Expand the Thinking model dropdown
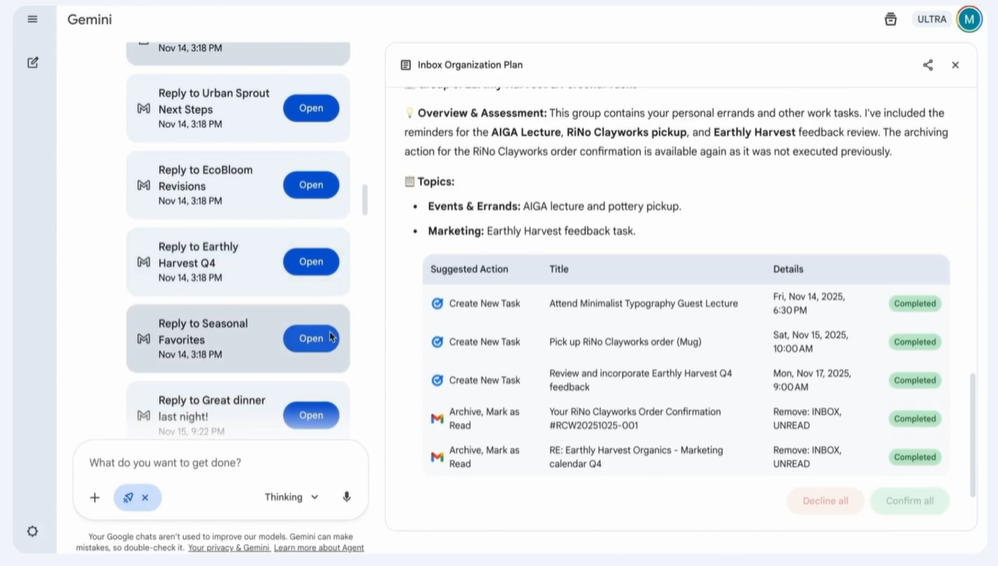The height and width of the screenshot is (566, 998). [291, 497]
